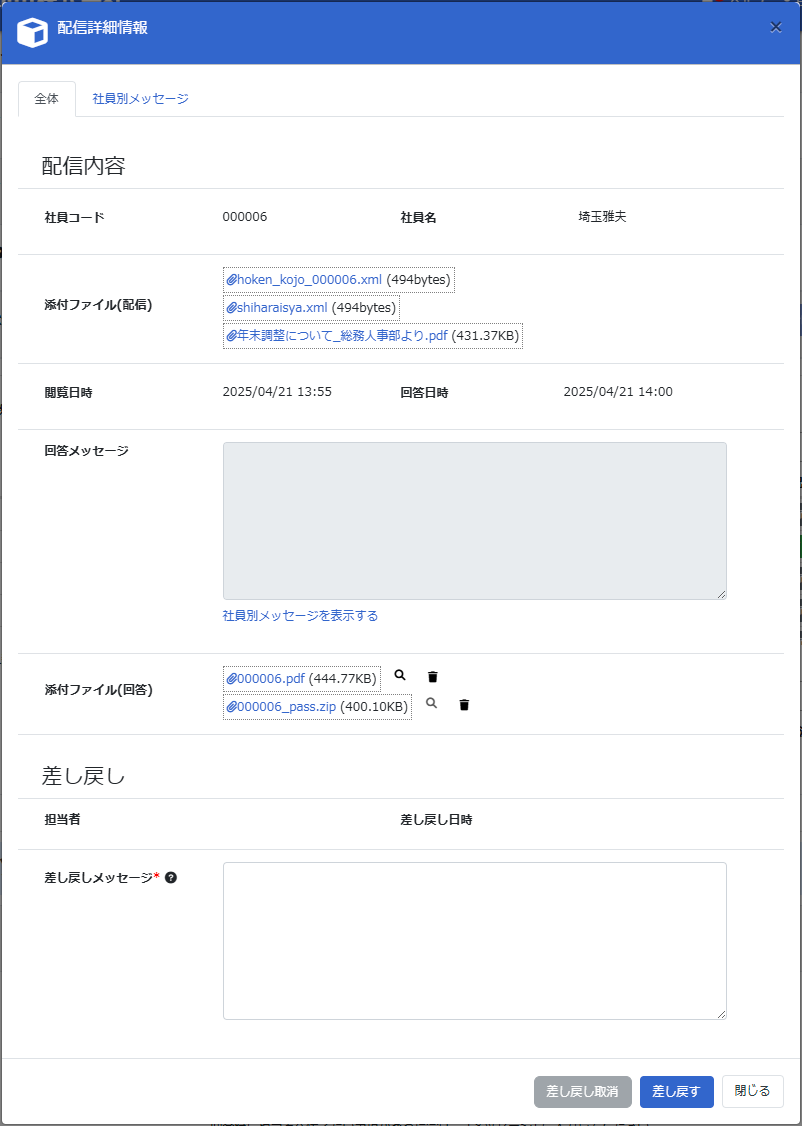The image size is (802, 1126).
Task: Click the package box icon in header
Action: pyautogui.click(x=33, y=32)
